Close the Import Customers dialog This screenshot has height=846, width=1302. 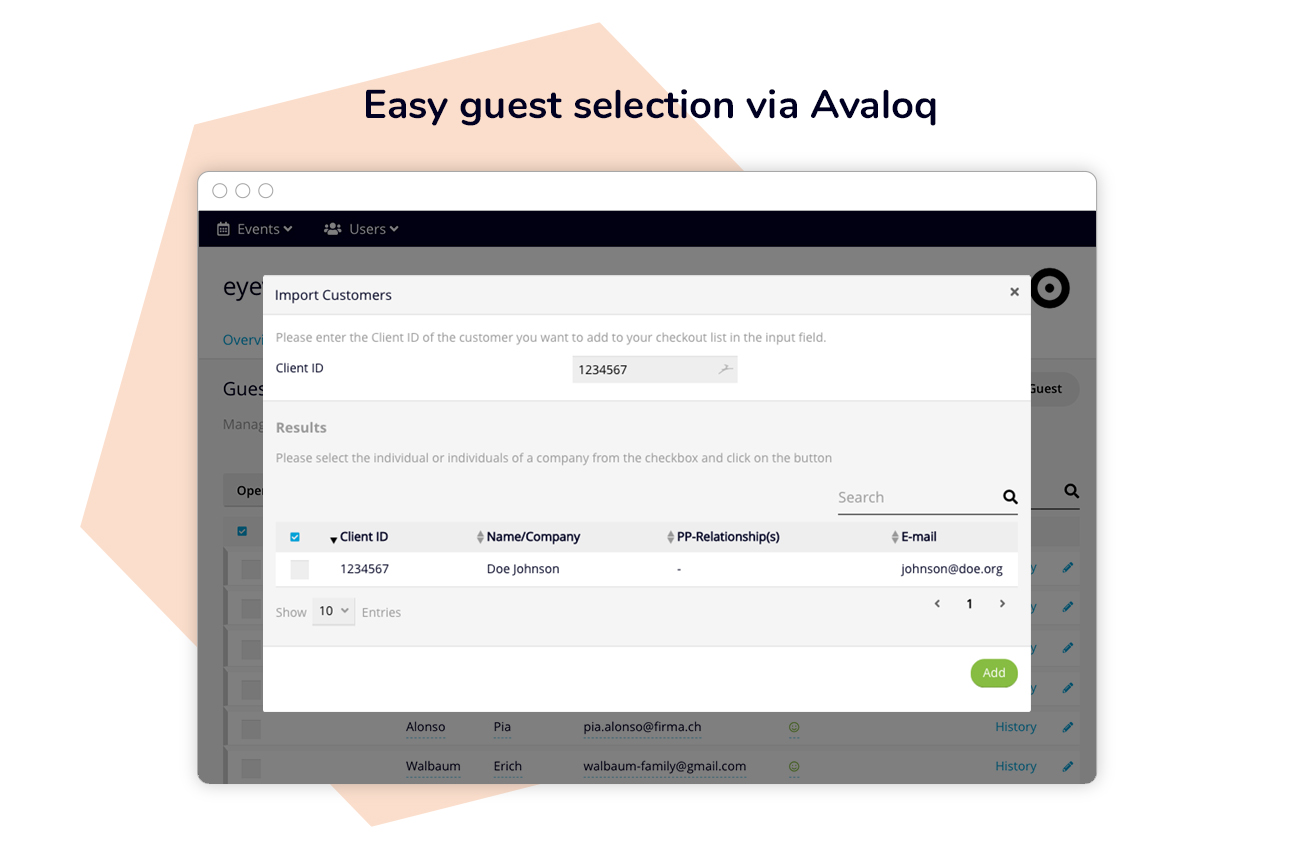1014,292
